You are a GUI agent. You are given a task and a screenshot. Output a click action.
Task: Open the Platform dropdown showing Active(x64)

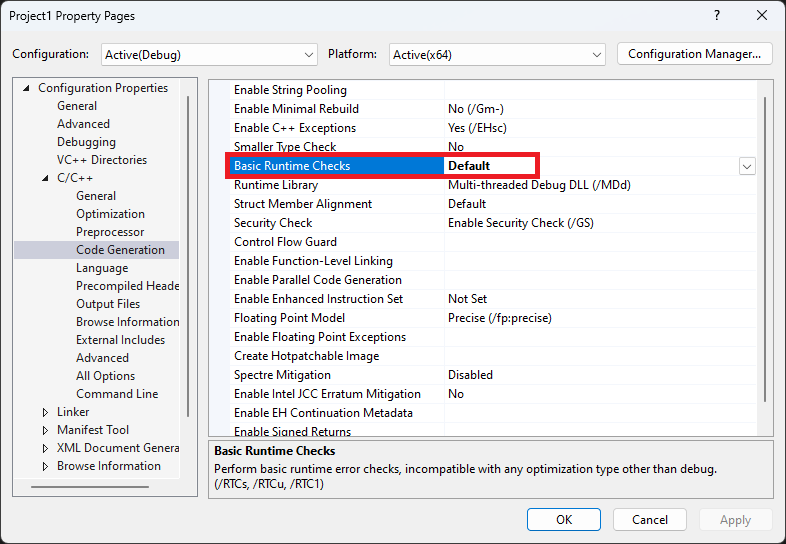tap(497, 54)
